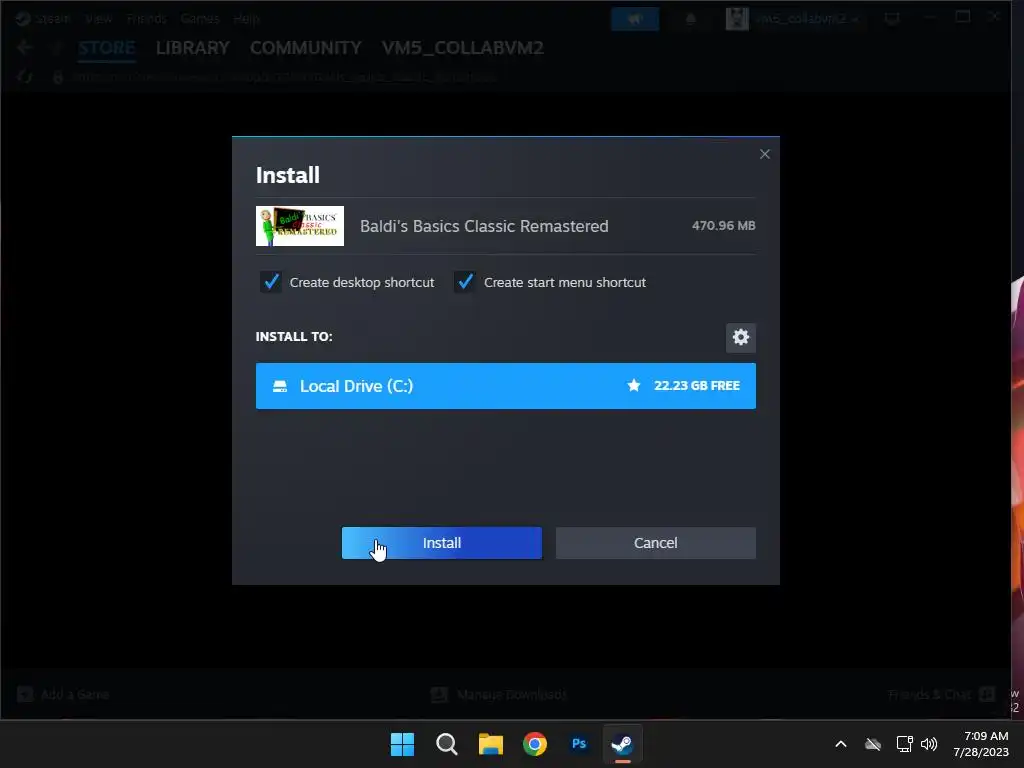Click Steam icon in taskbar
Image resolution: width=1024 pixels, height=768 pixels.
click(622, 744)
